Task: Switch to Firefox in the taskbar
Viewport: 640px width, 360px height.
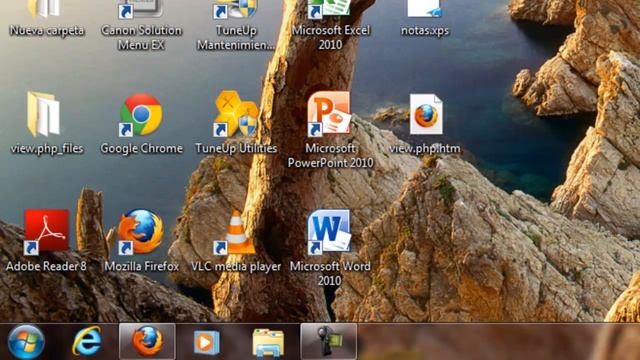Action: coord(147,341)
